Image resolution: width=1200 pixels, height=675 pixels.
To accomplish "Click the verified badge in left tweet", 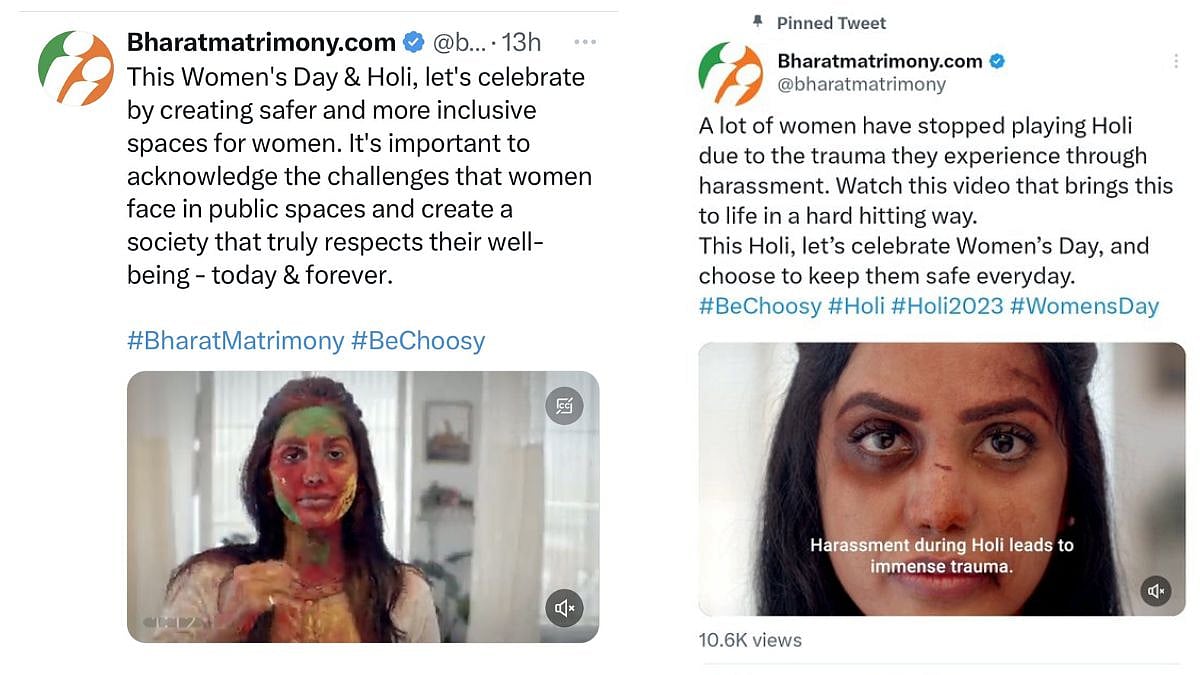I will 413,42.
